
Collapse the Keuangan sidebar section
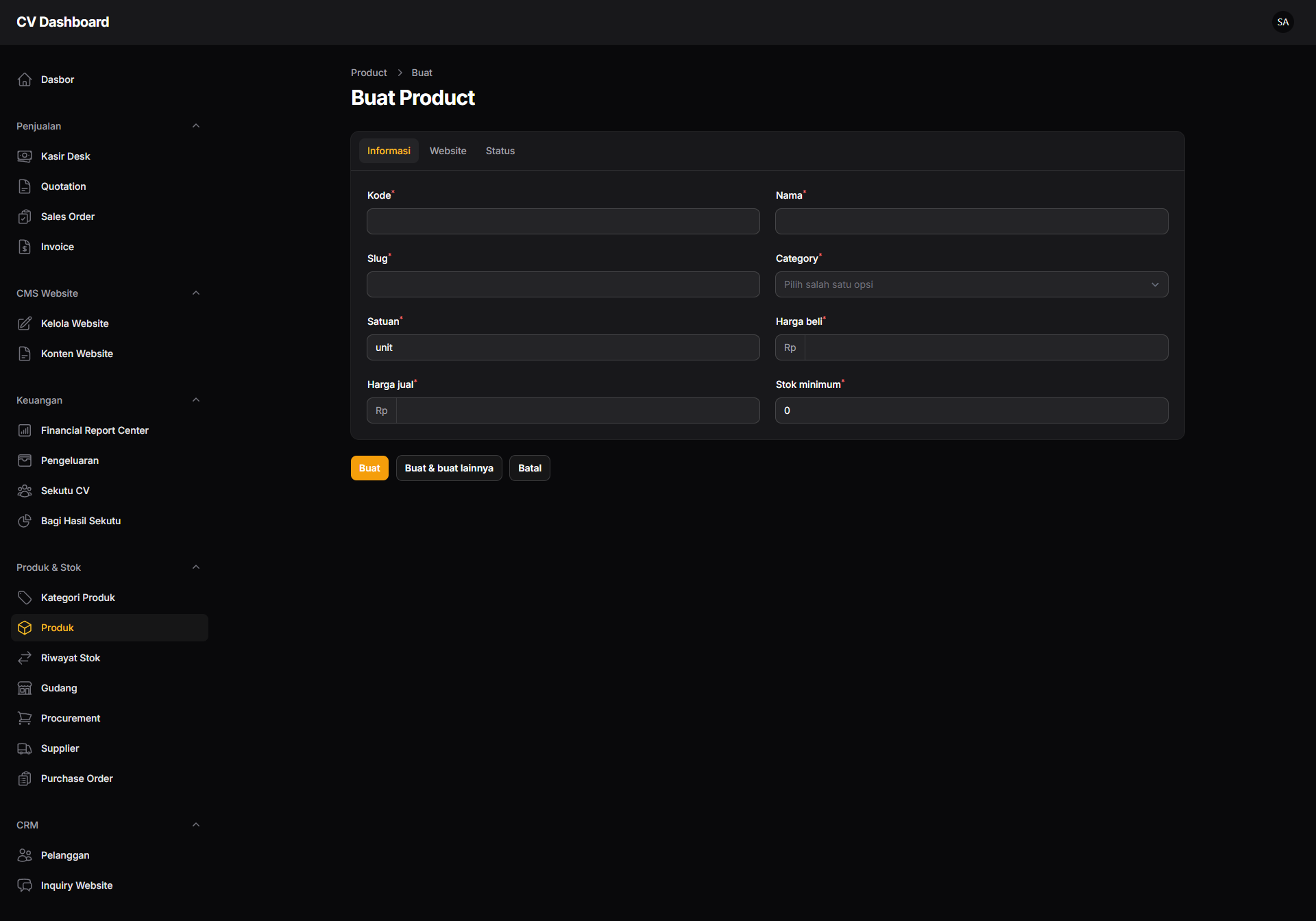coord(196,400)
